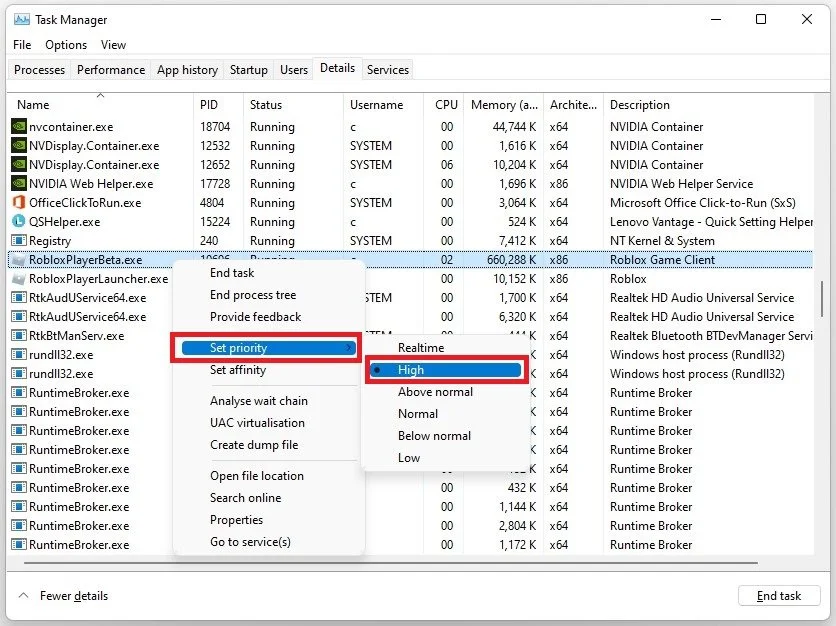Select Realtime priority option
The width and height of the screenshot is (836, 626).
tap(421, 348)
